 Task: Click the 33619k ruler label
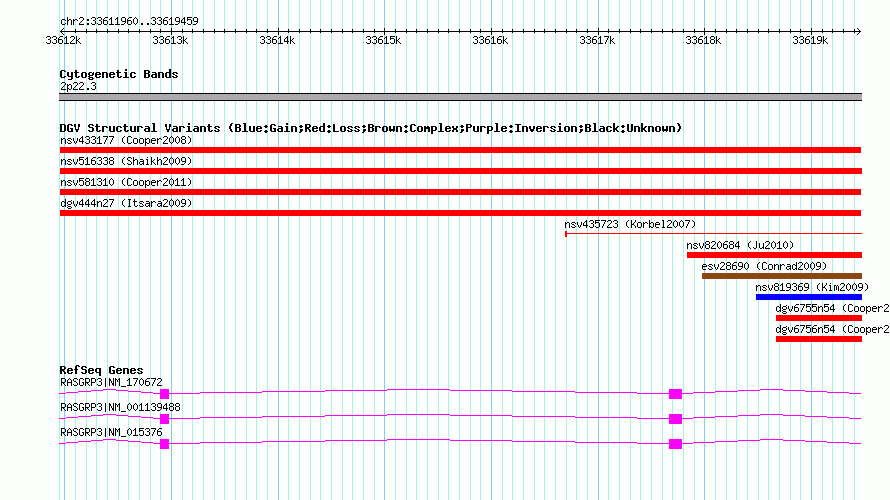[x=810, y=40]
